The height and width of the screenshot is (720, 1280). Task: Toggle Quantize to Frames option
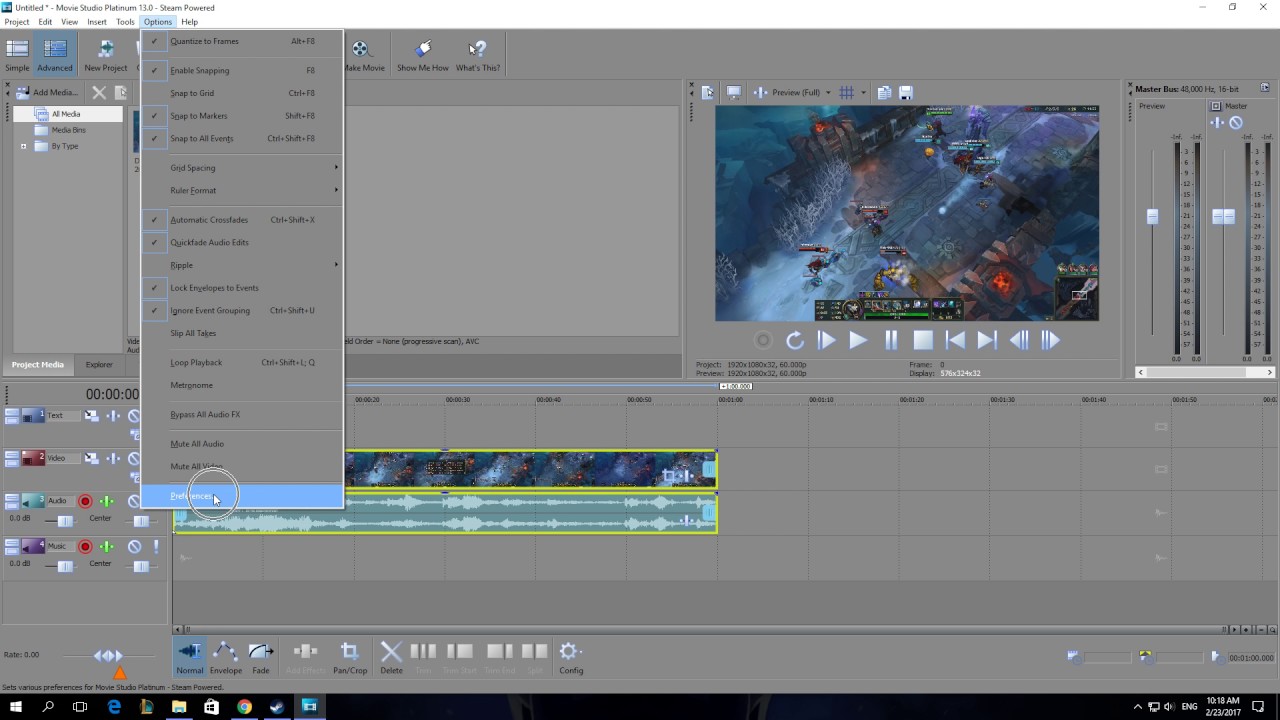tap(242, 41)
